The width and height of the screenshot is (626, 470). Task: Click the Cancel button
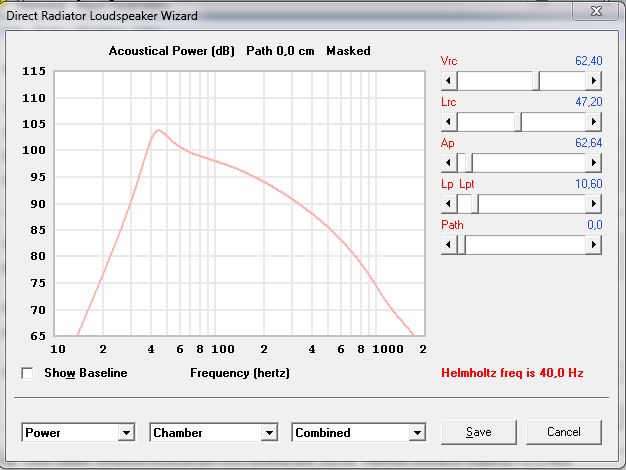564,432
